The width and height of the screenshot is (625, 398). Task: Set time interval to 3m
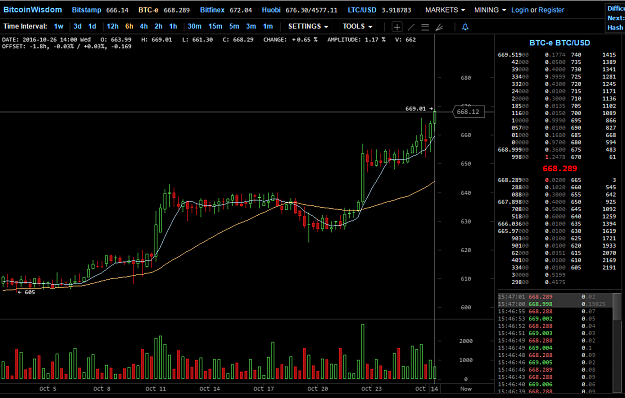251,27
